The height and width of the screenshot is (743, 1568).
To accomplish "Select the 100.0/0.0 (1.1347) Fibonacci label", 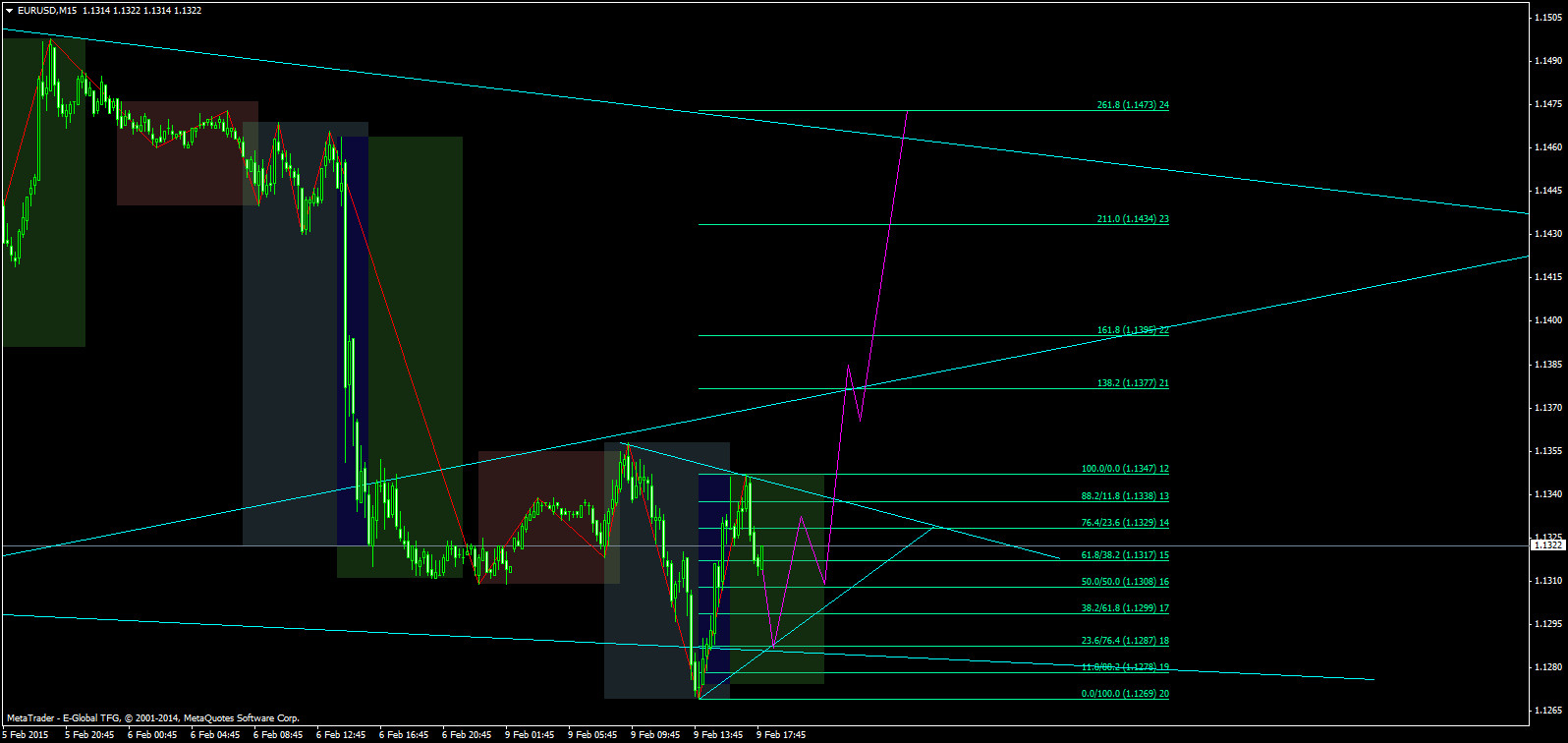I will 1124,469.
